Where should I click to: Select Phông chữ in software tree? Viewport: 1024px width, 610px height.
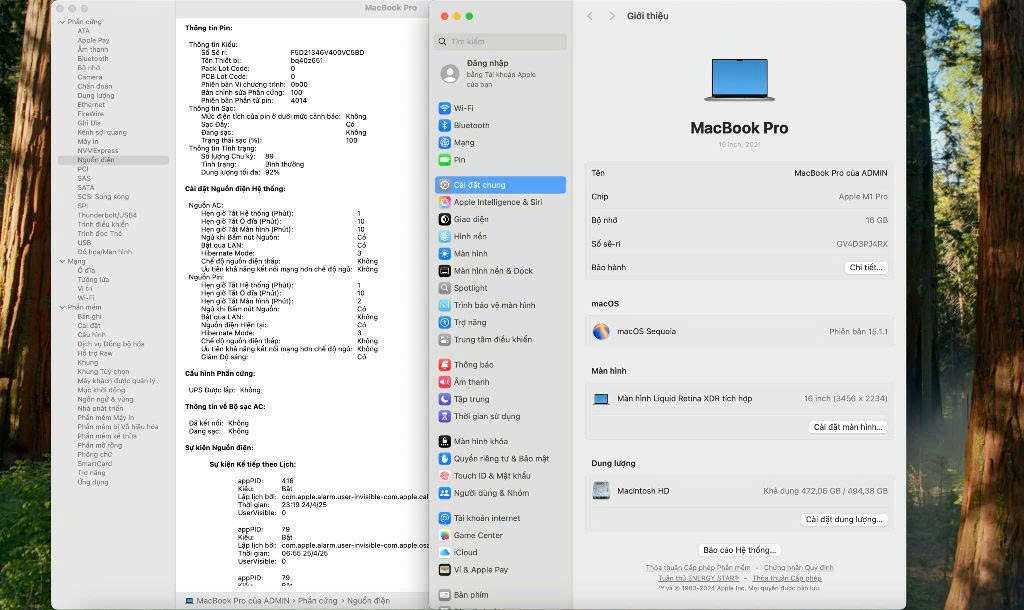coord(95,455)
